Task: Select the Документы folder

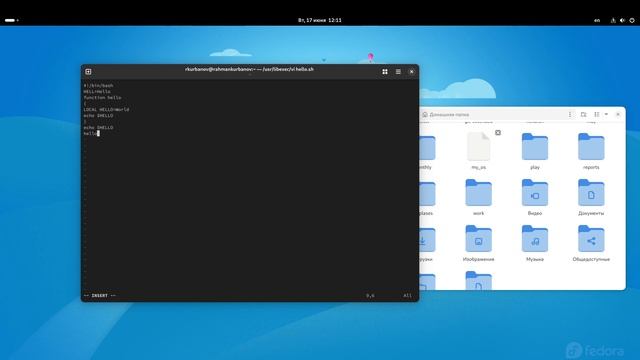Action: [591, 197]
